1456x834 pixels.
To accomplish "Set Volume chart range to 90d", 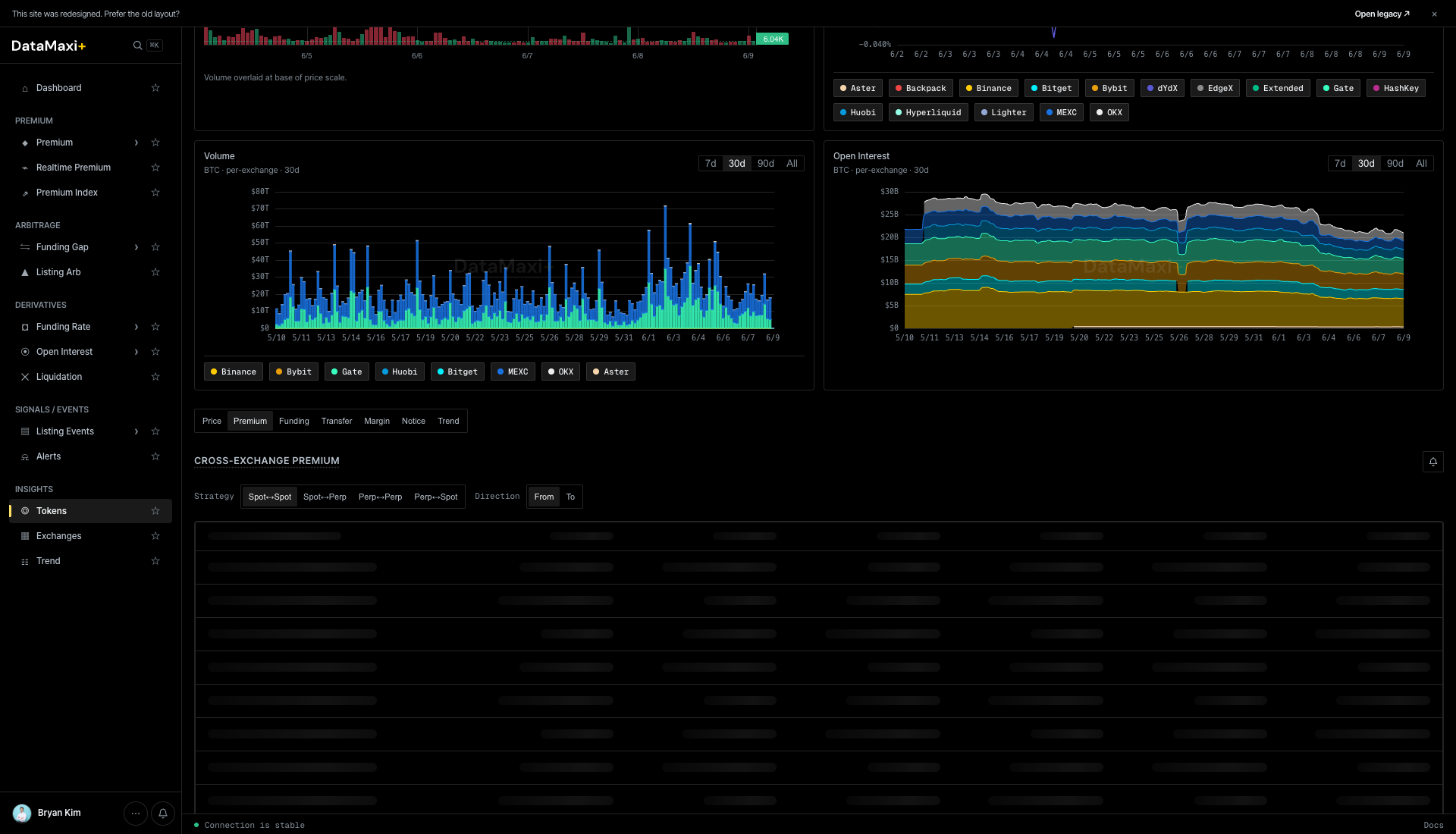I will (766, 164).
